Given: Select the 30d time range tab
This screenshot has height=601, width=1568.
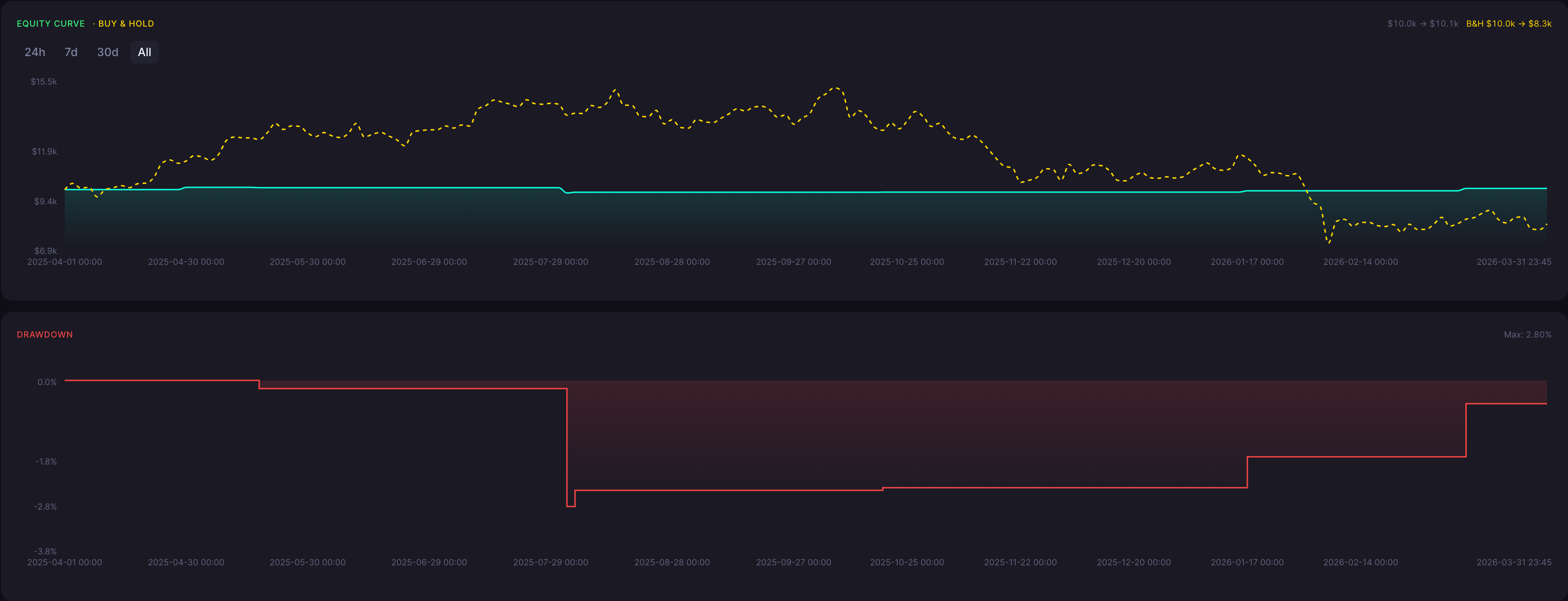Looking at the screenshot, I should tap(108, 52).
